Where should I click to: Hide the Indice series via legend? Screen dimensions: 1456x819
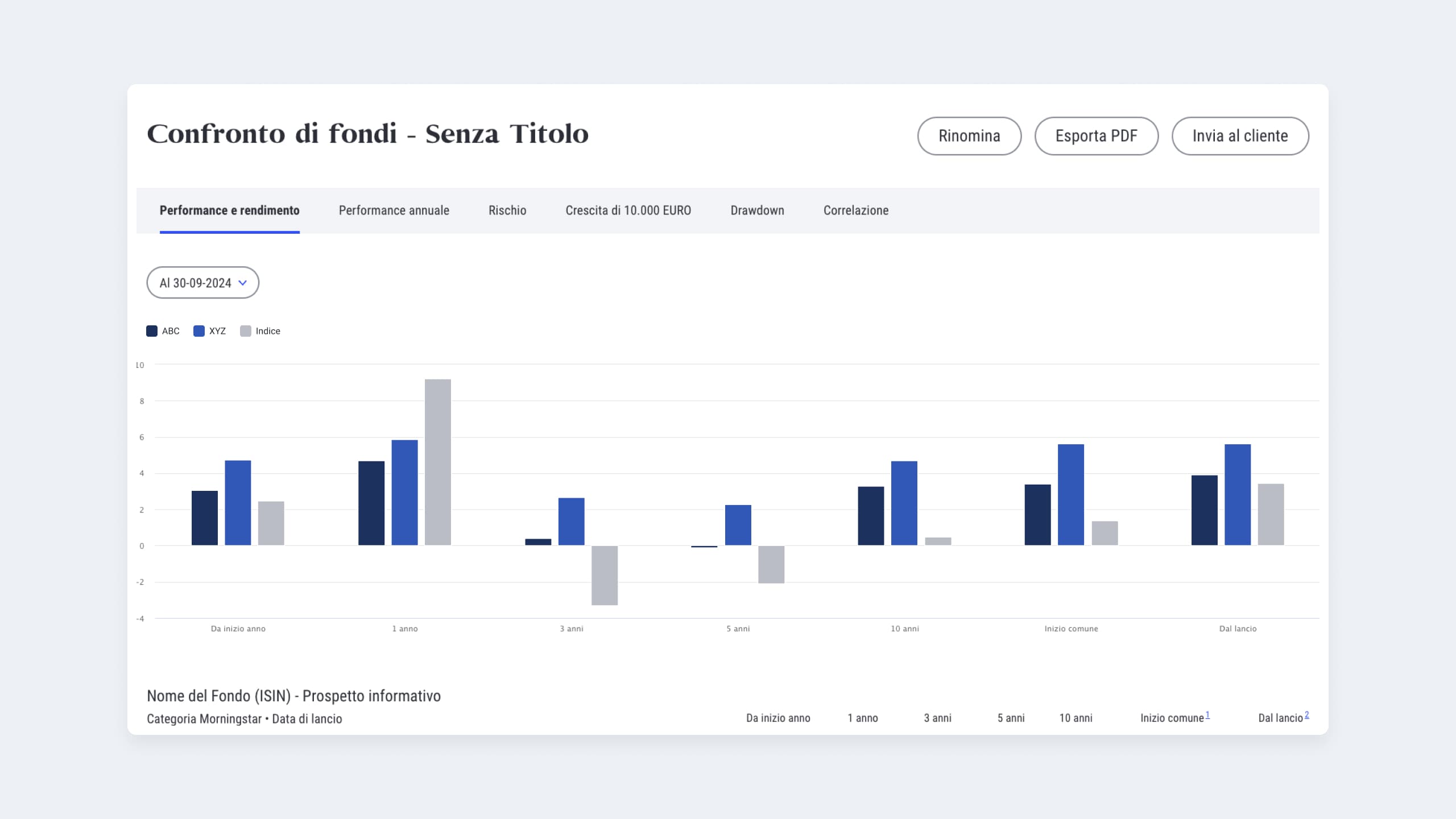[246, 331]
